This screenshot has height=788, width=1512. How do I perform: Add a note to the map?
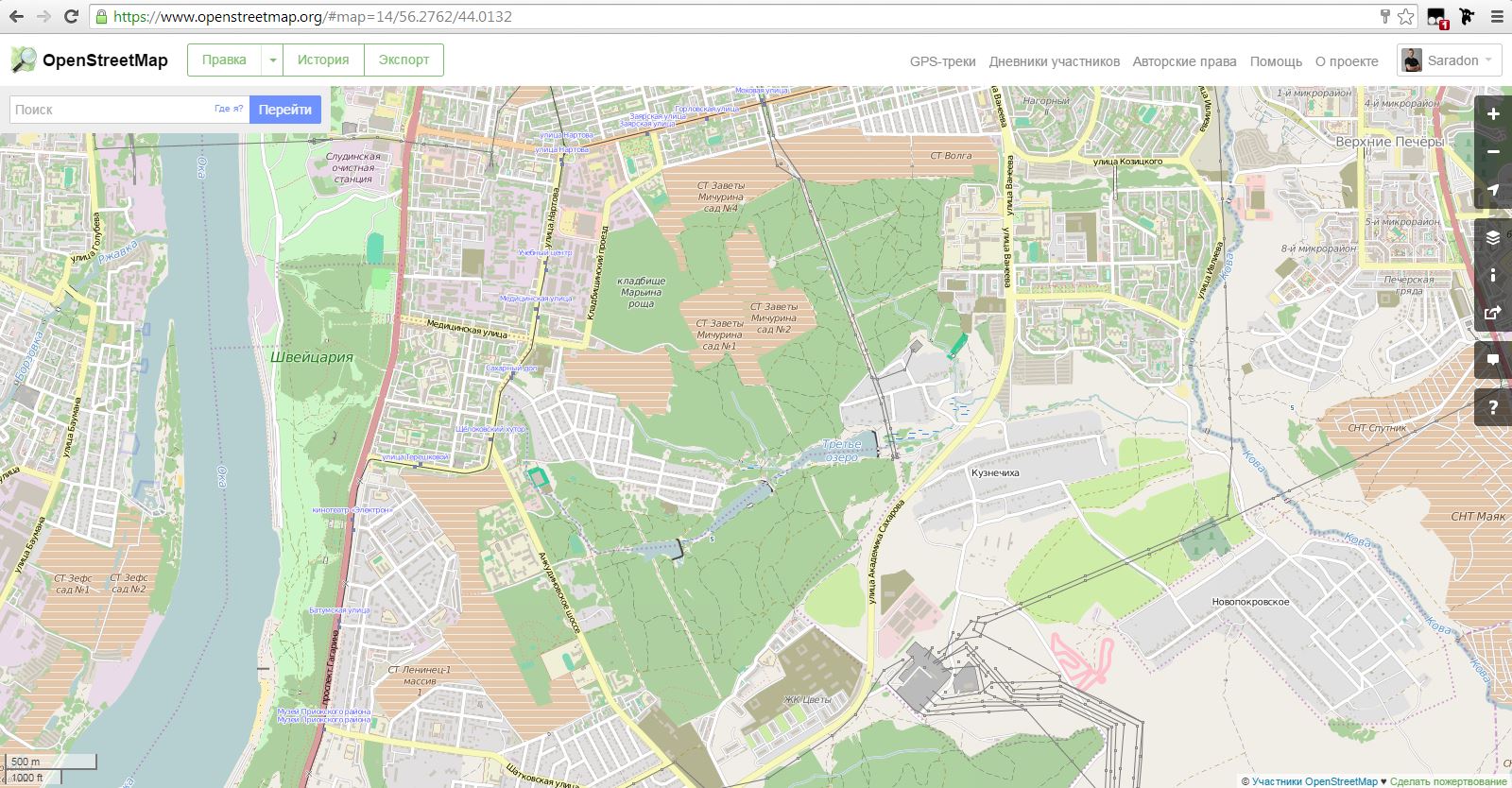click(x=1493, y=360)
